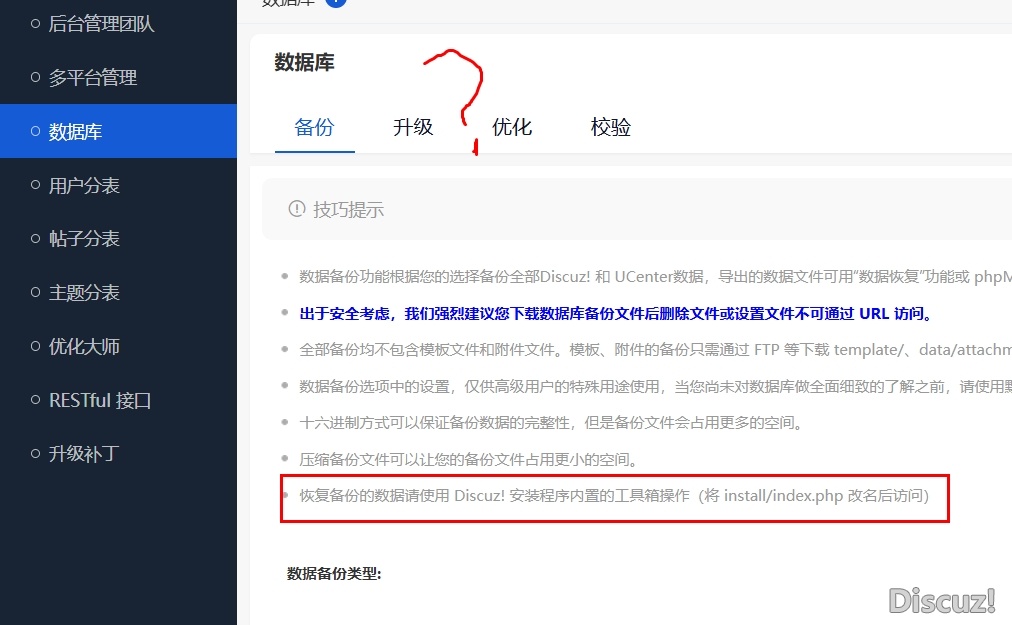Screen dimensions: 1012x625
Task: Open 帖子分表 from the sidebar
Action: pos(85,238)
